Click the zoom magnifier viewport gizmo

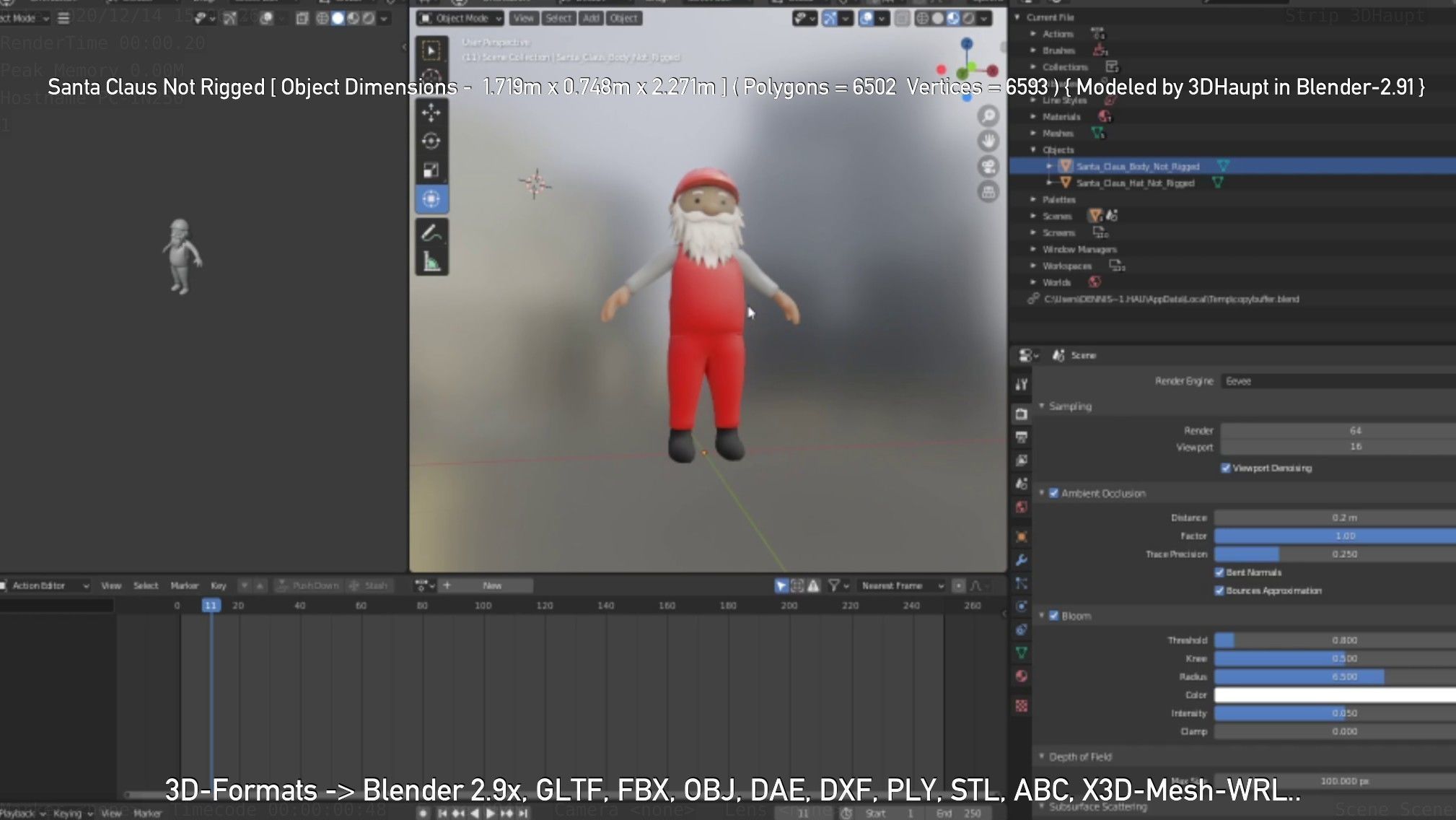(988, 115)
